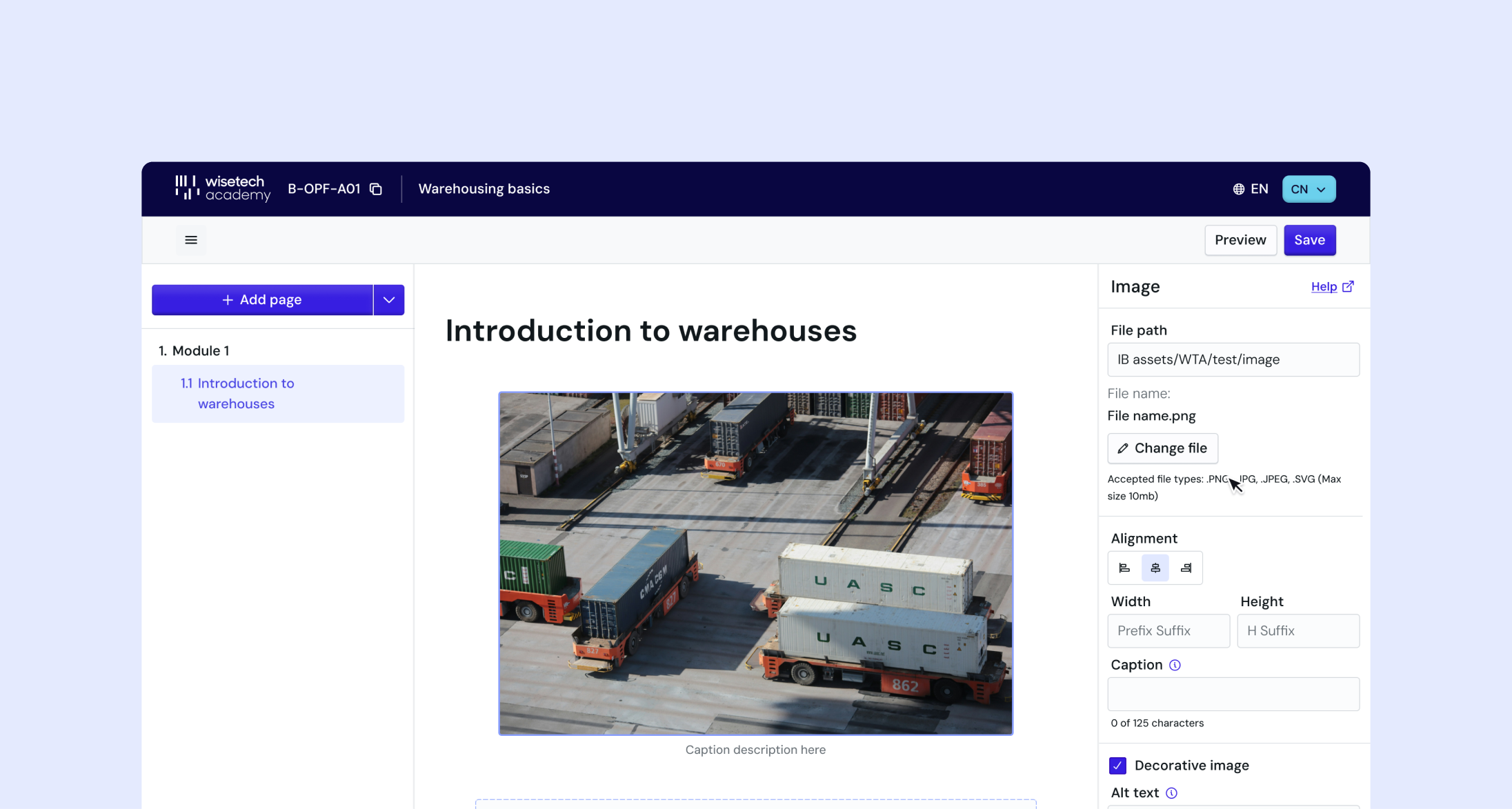Image resolution: width=1512 pixels, height=809 pixels.
Task: Open Introduction to warehouses page item
Action: 278,394
